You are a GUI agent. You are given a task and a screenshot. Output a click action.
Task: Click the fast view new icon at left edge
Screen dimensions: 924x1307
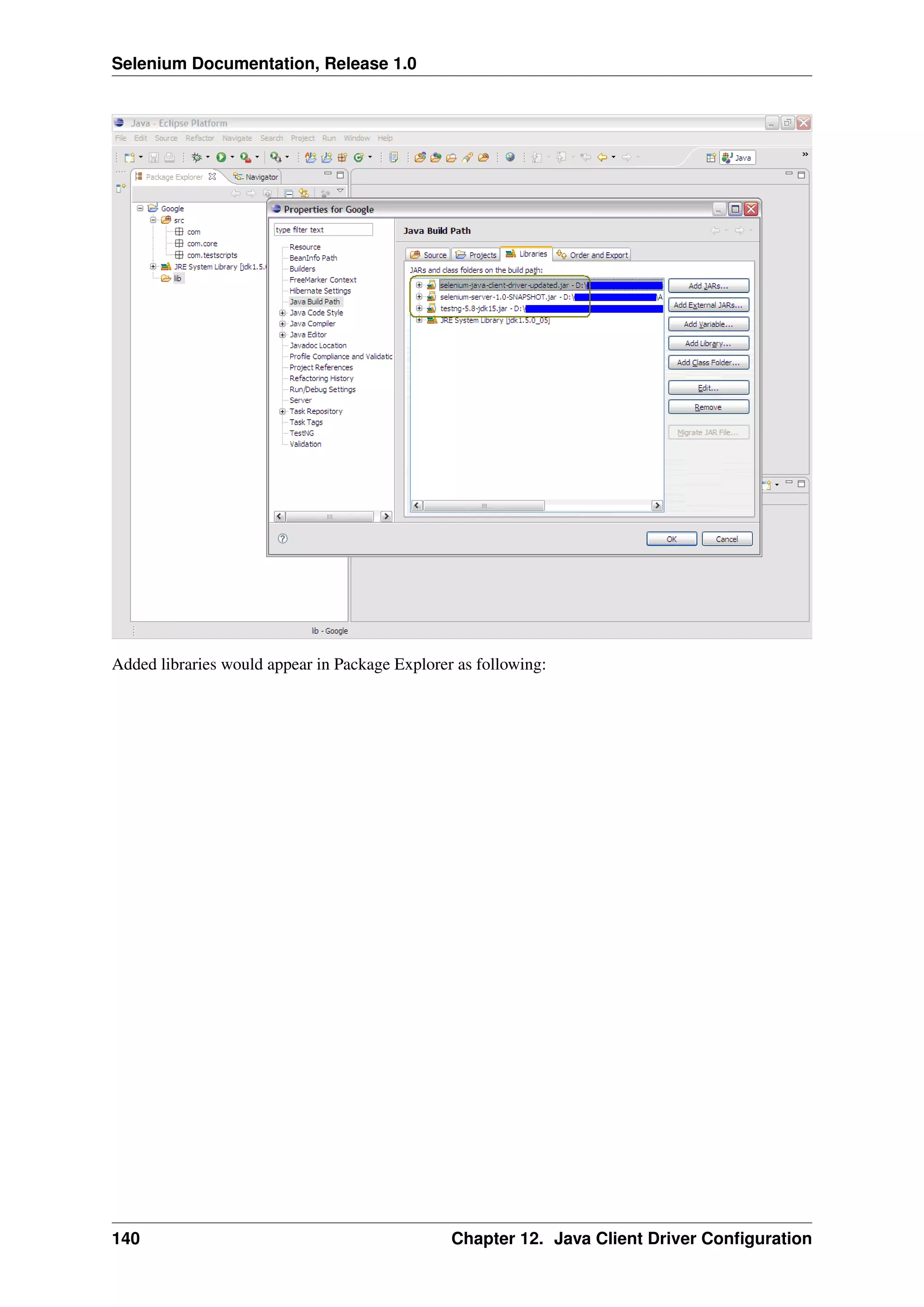pyautogui.click(x=120, y=188)
